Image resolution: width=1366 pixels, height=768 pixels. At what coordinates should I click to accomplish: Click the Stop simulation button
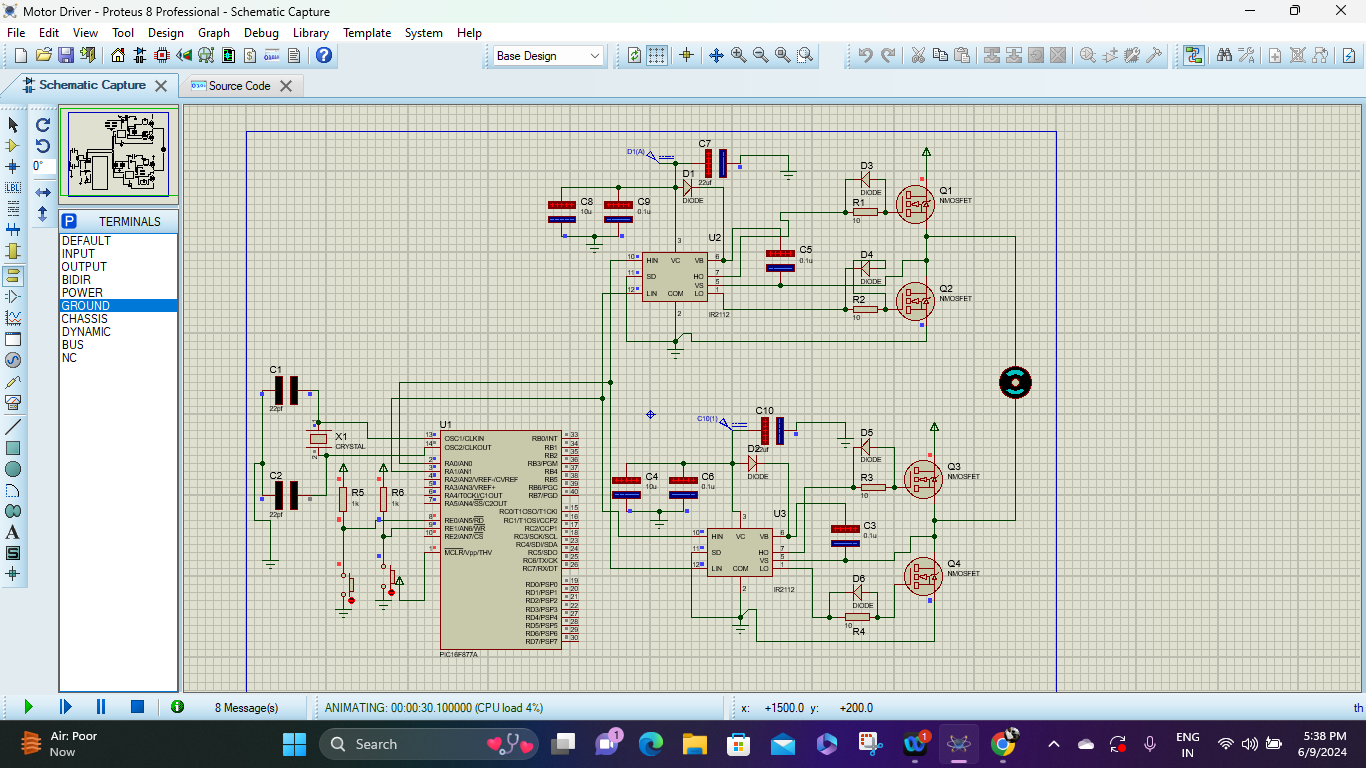pyautogui.click(x=138, y=707)
